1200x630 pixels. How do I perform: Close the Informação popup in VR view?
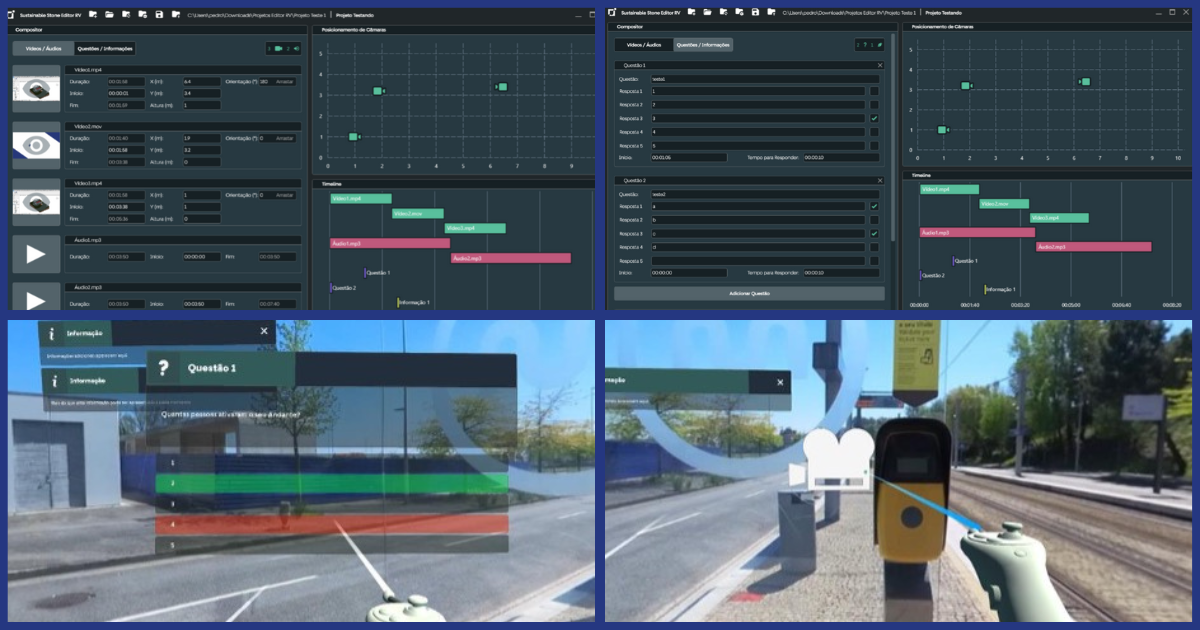point(264,331)
